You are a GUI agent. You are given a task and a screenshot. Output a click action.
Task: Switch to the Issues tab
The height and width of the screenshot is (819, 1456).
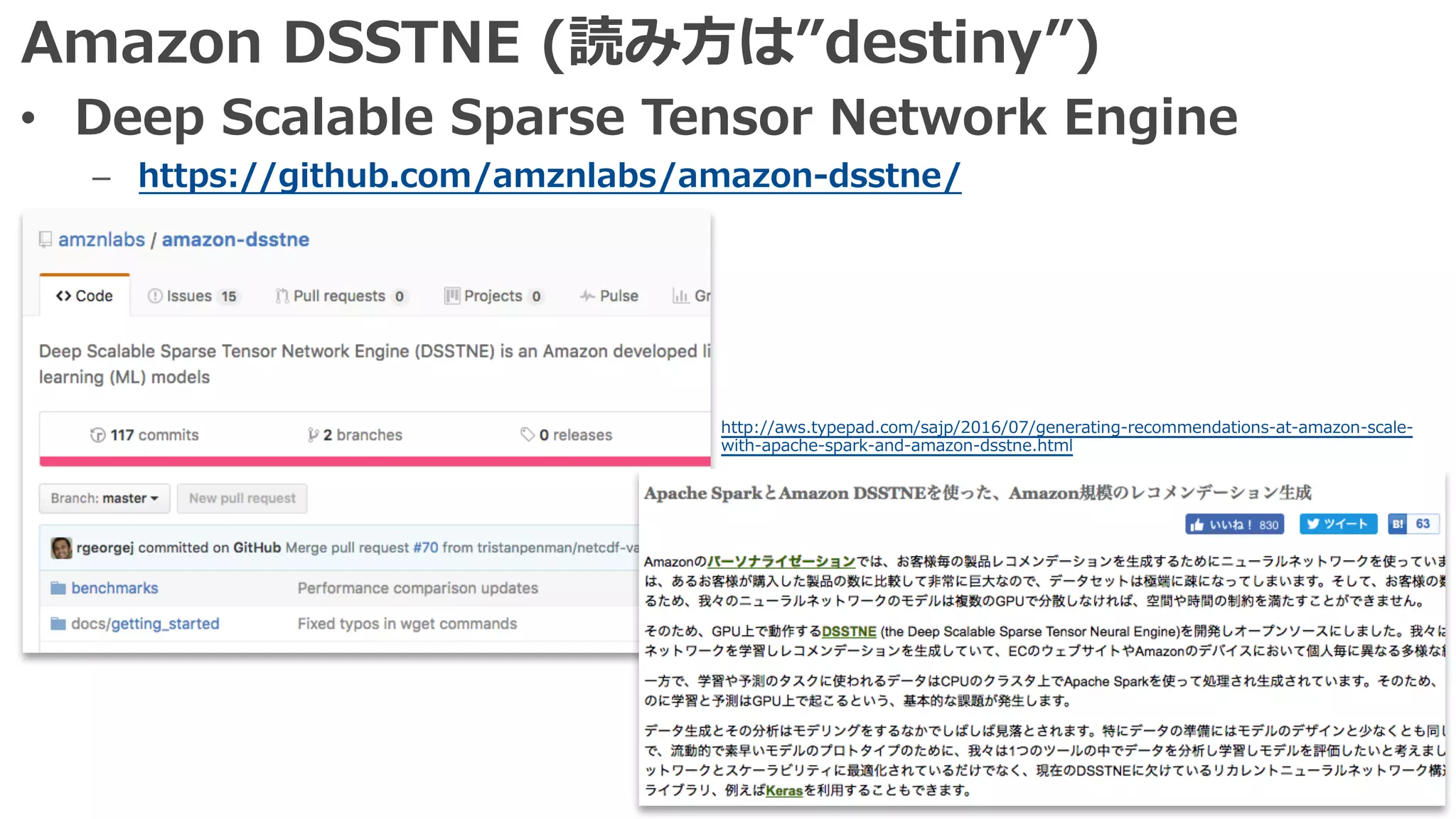(x=191, y=296)
